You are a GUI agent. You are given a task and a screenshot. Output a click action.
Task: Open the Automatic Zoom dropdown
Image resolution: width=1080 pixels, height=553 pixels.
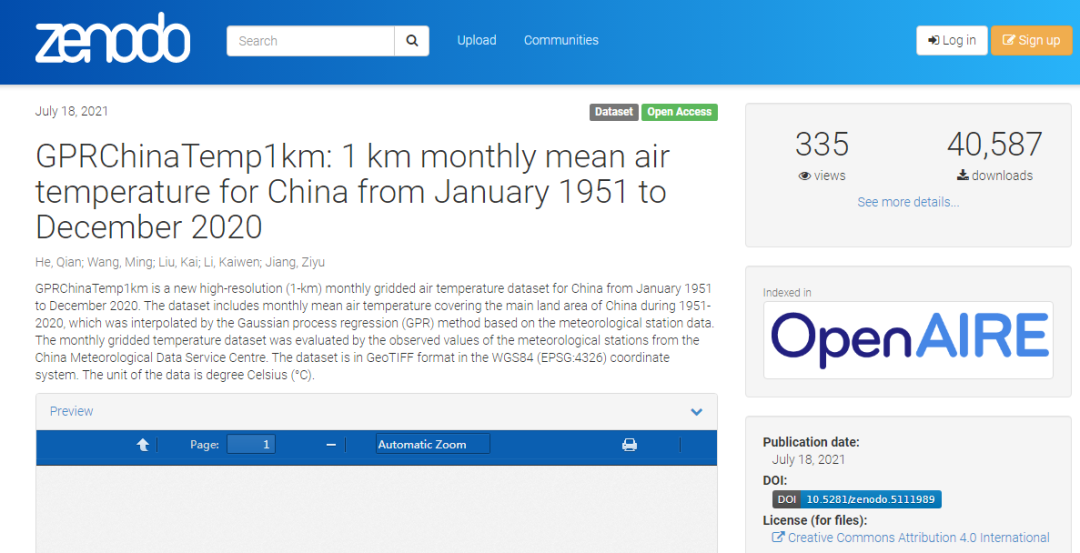click(433, 444)
